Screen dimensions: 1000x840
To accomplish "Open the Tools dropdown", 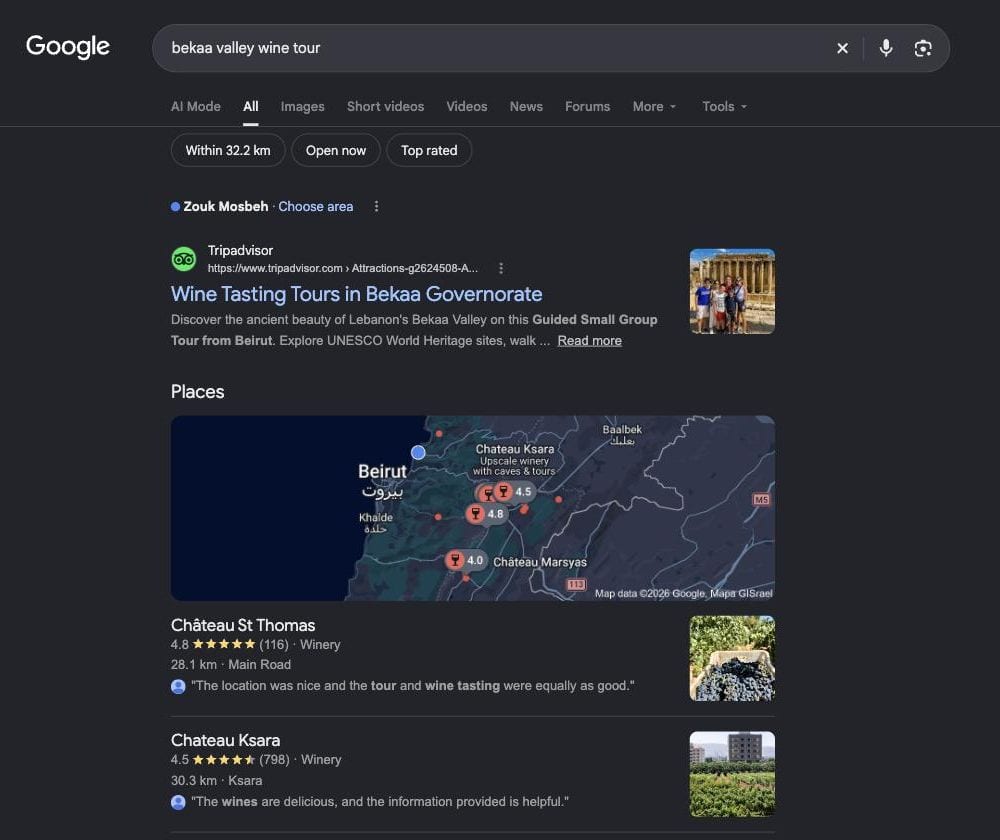I will [724, 107].
